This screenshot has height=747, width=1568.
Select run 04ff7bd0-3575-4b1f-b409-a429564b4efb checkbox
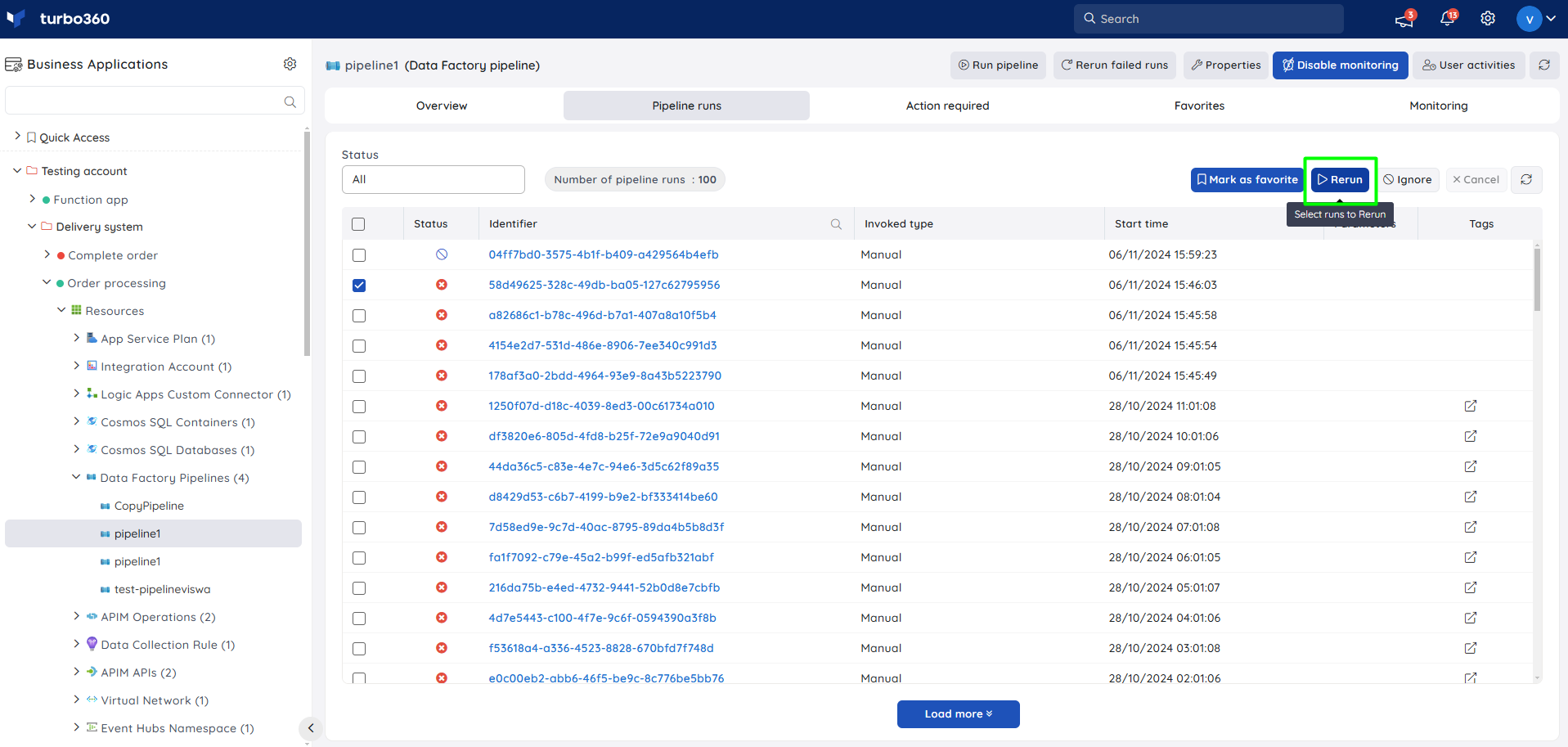pos(359,255)
